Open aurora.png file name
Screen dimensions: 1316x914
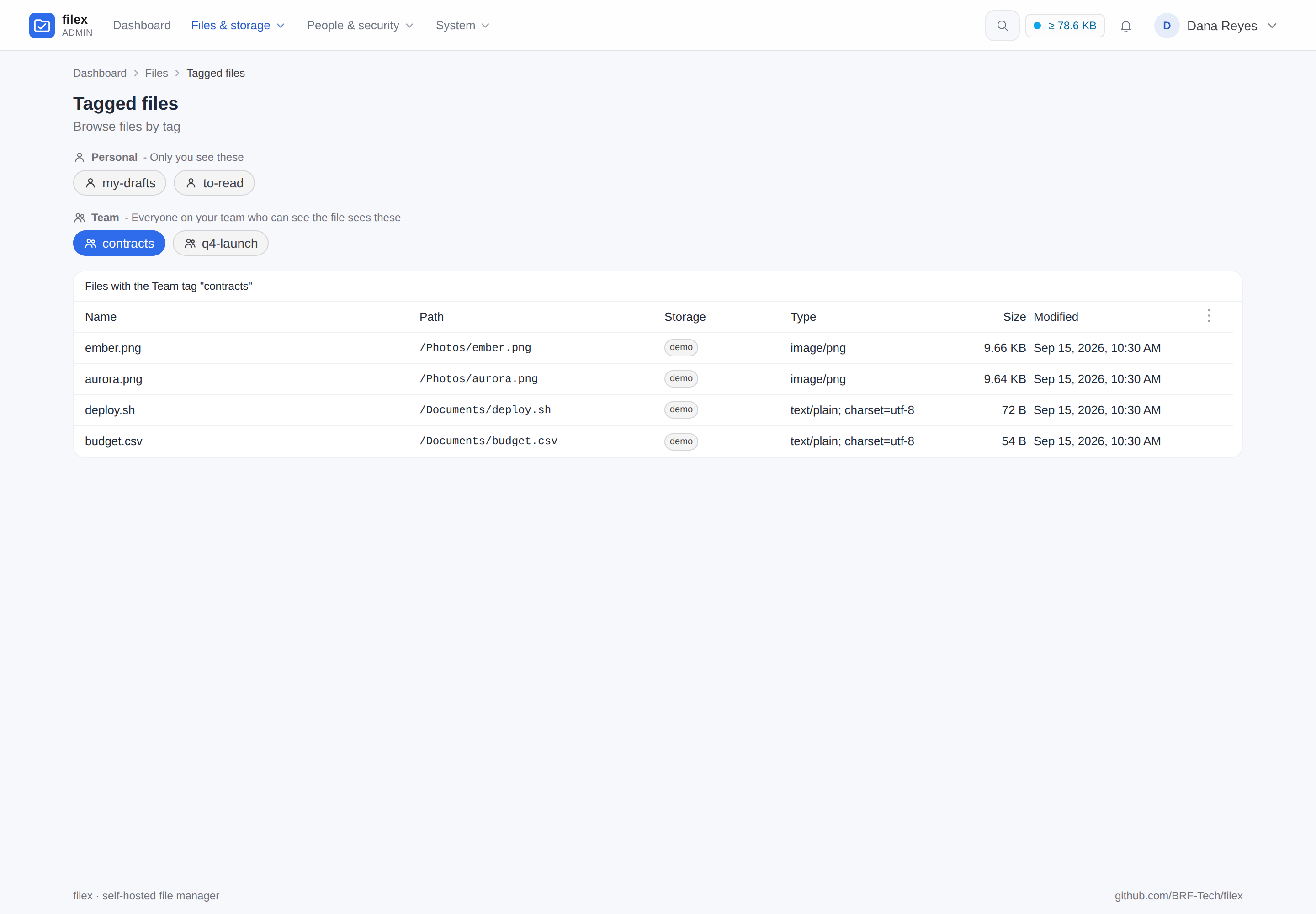point(113,379)
